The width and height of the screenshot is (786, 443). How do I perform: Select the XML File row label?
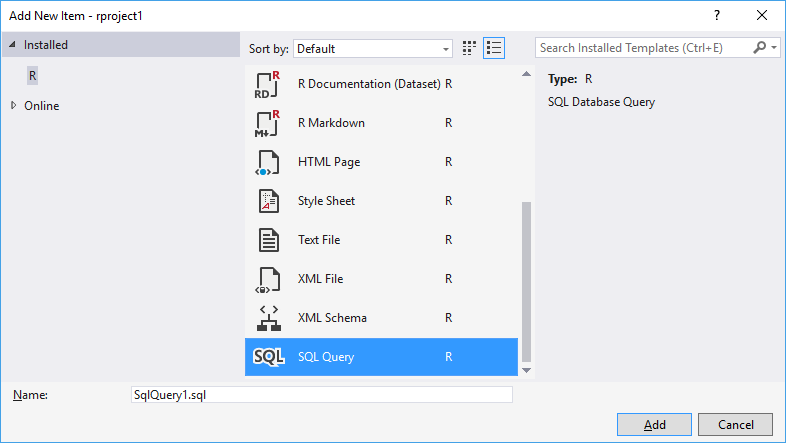(x=320, y=279)
